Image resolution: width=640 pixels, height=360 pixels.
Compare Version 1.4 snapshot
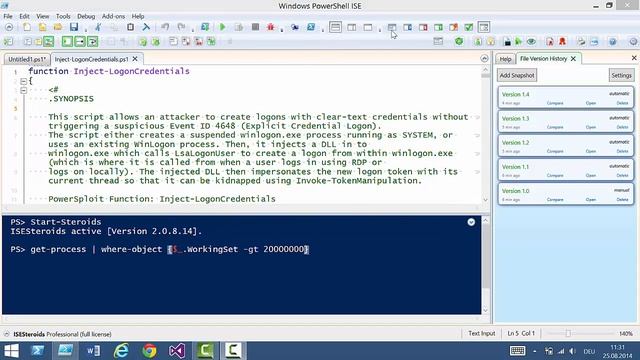(555, 103)
